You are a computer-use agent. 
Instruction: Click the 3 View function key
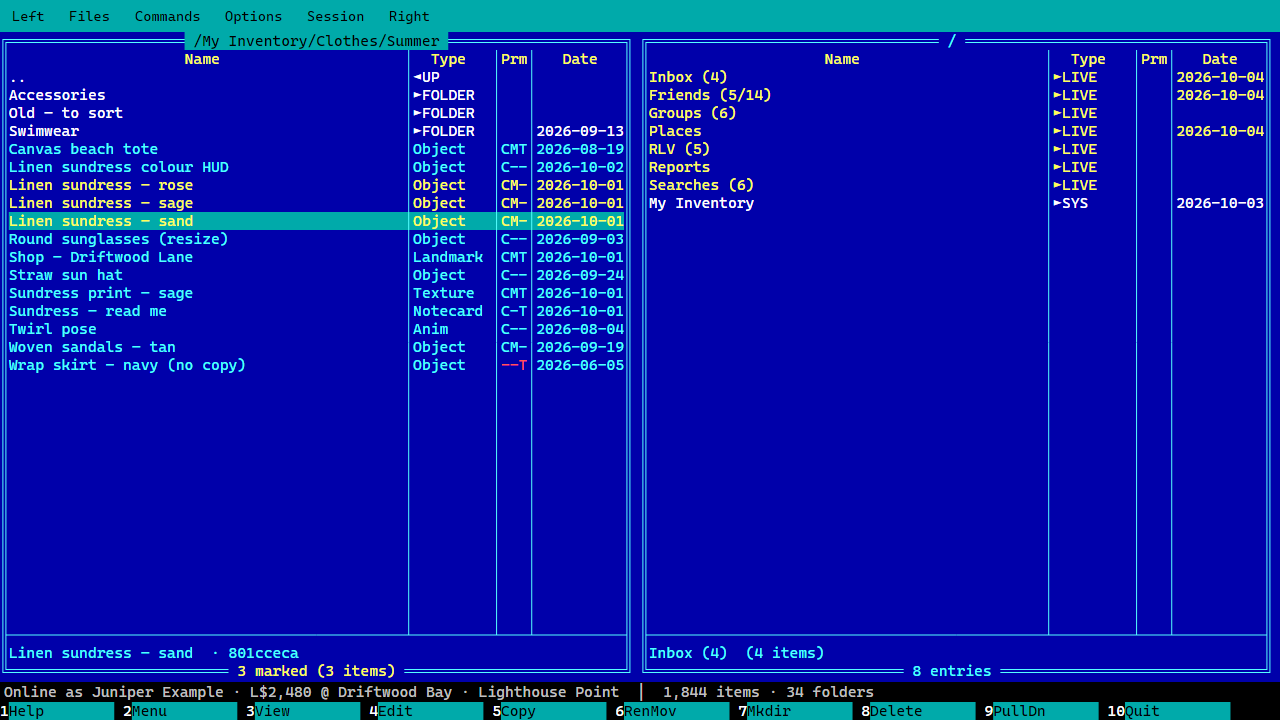[303, 711]
